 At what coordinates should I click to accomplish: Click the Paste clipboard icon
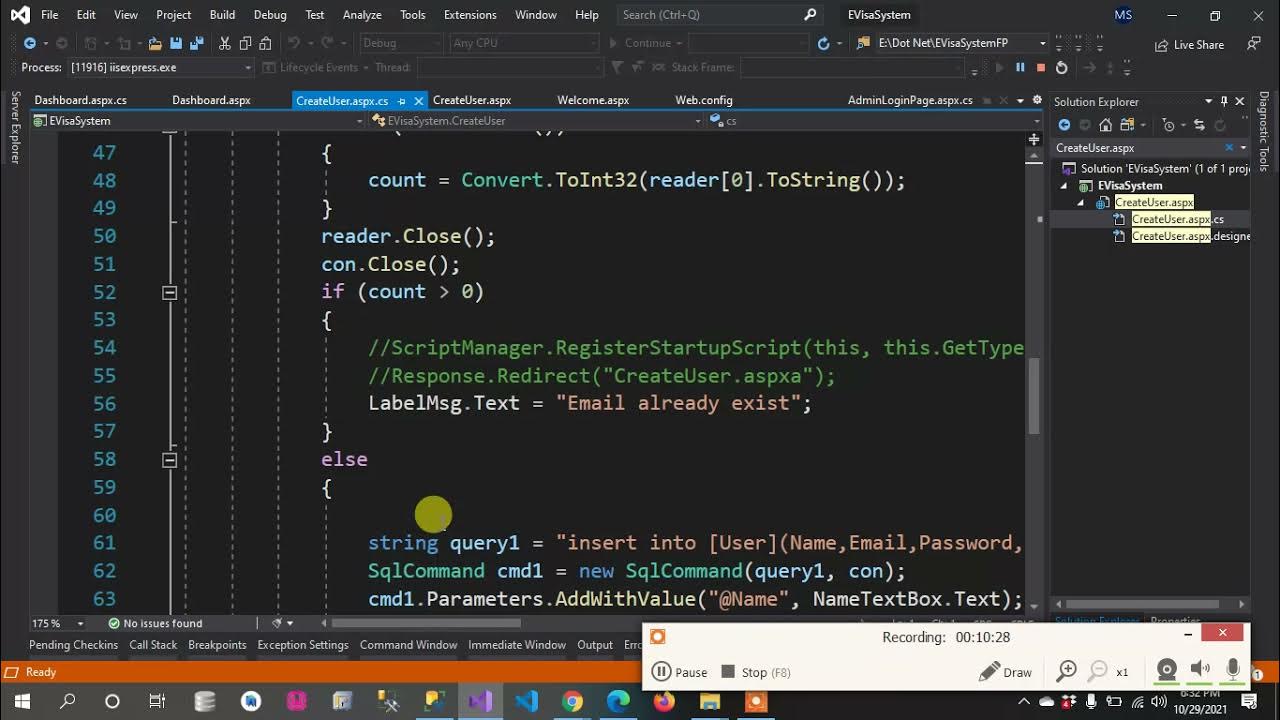266,43
